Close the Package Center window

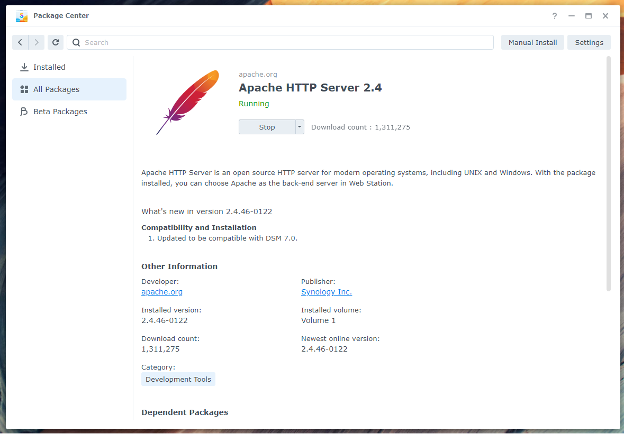pos(605,16)
